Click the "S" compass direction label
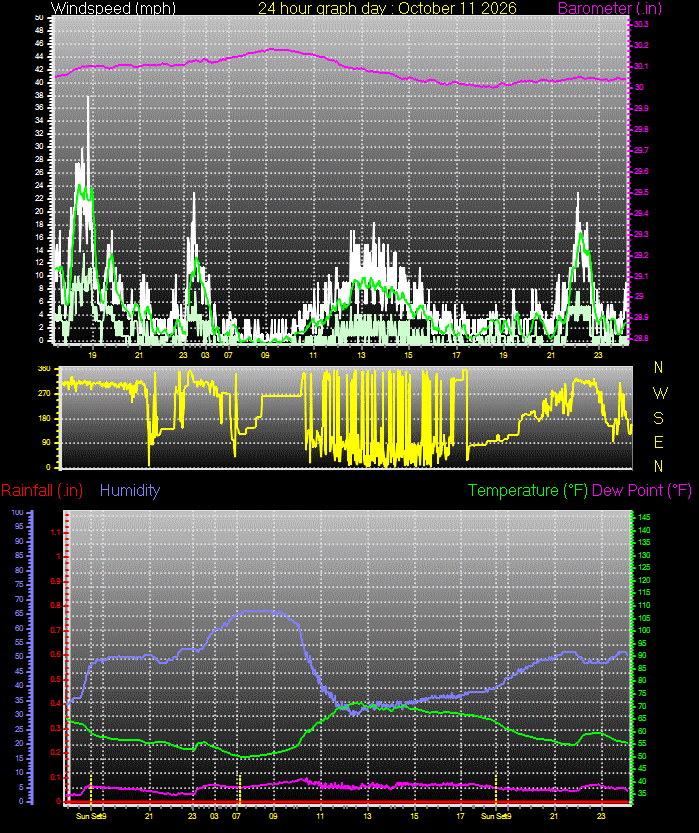This screenshot has height=833, width=699. point(659,418)
